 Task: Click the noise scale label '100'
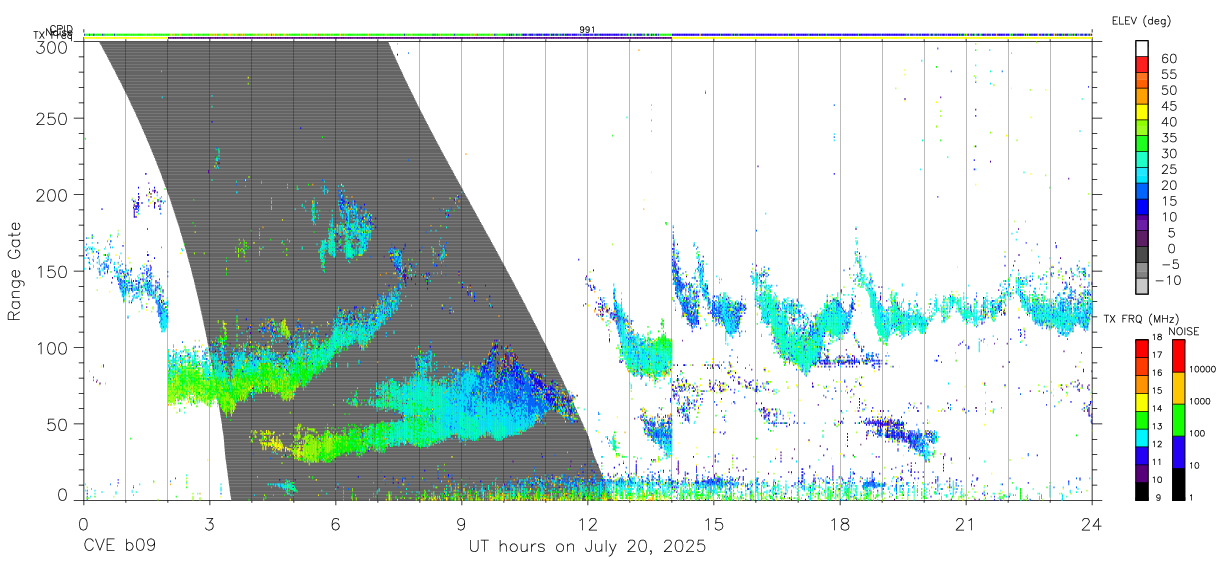[x=1197, y=433]
